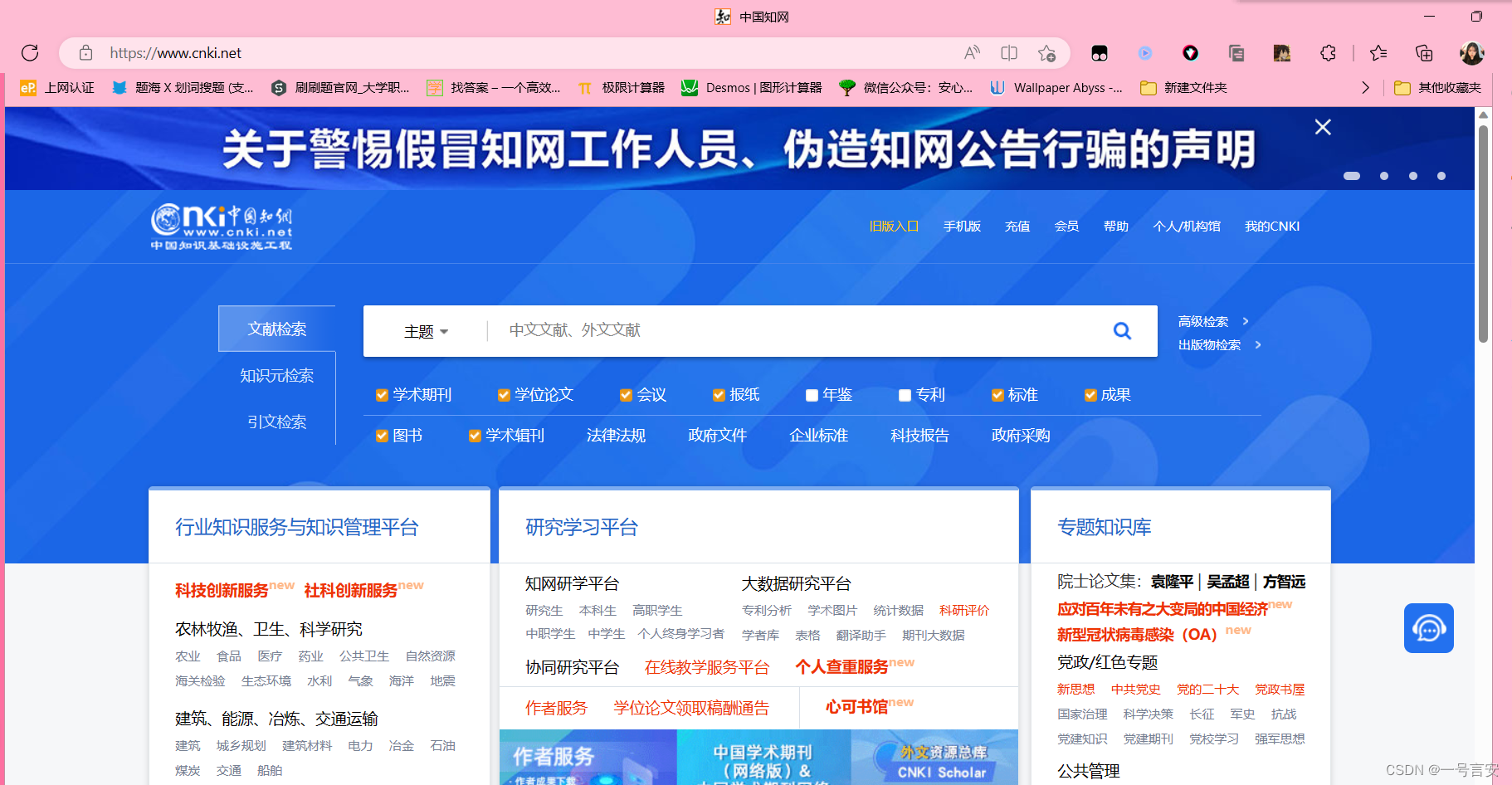Open the 极限计算器 bookmark
The width and height of the screenshot is (1512, 785).
coord(621,88)
